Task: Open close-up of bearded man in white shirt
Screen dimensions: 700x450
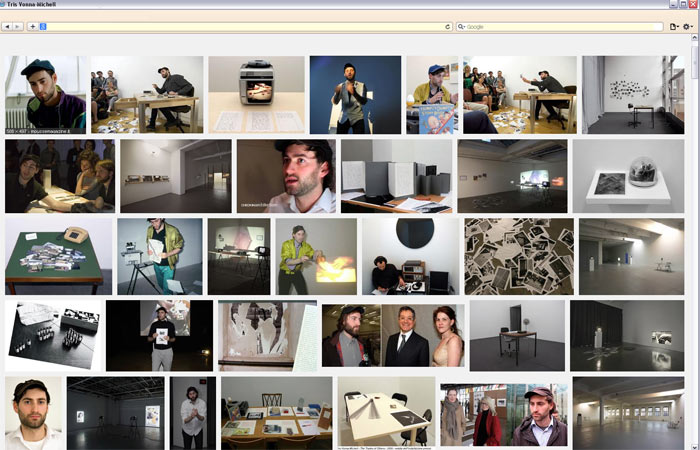Action: point(286,176)
